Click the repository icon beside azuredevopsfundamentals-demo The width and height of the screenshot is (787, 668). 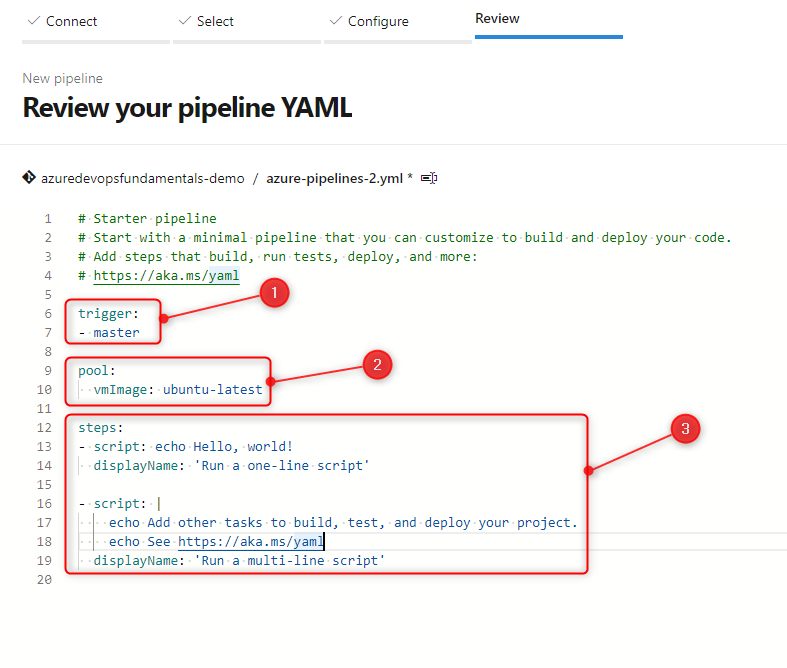(x=29, y=178)
